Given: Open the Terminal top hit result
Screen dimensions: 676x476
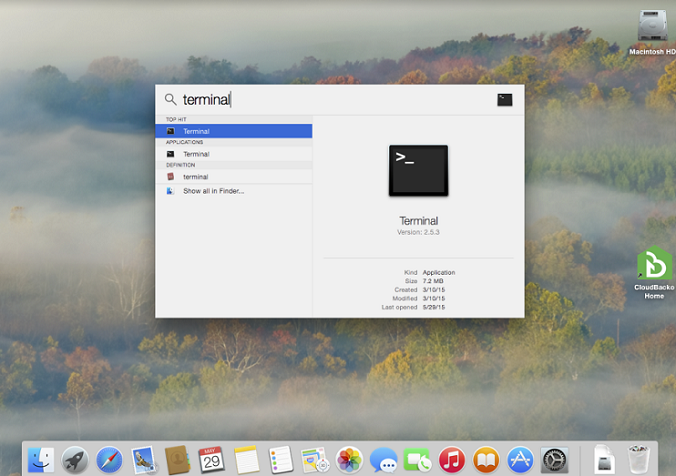Looking at the screenshot, I should (x=196, y=131).
